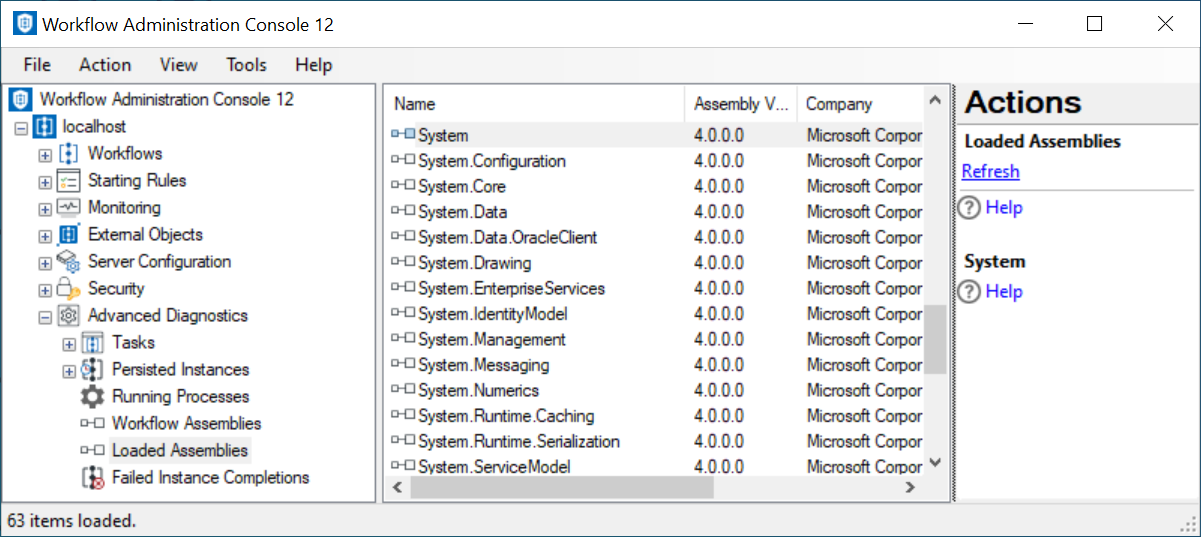Select the Workflow Assemblies tree item
The height and width of the screenshot is (537, 1201).
[186, 424]
